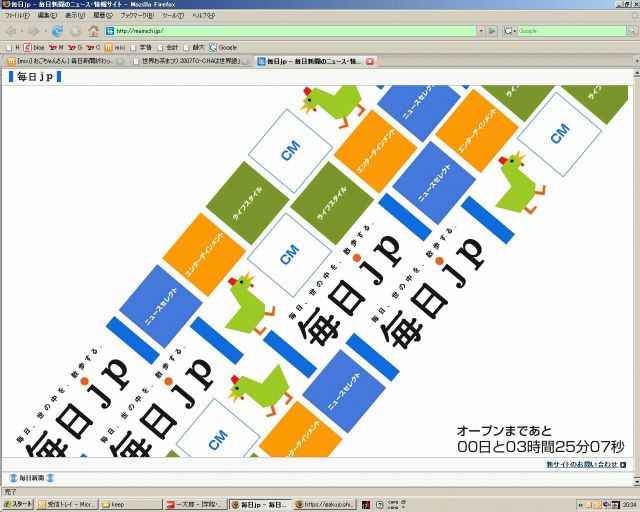
Task: Close the 世界お茶まつり tab
Action: [245, 61]
